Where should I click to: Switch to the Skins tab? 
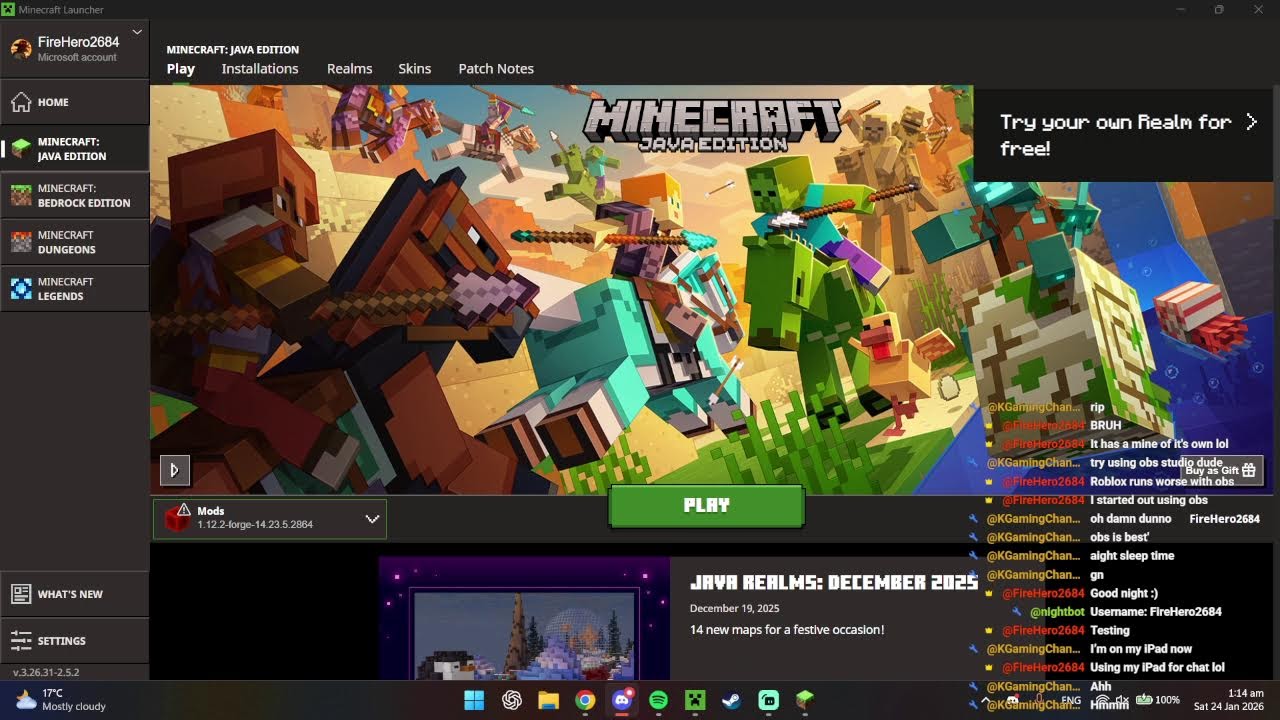[415, 69]
